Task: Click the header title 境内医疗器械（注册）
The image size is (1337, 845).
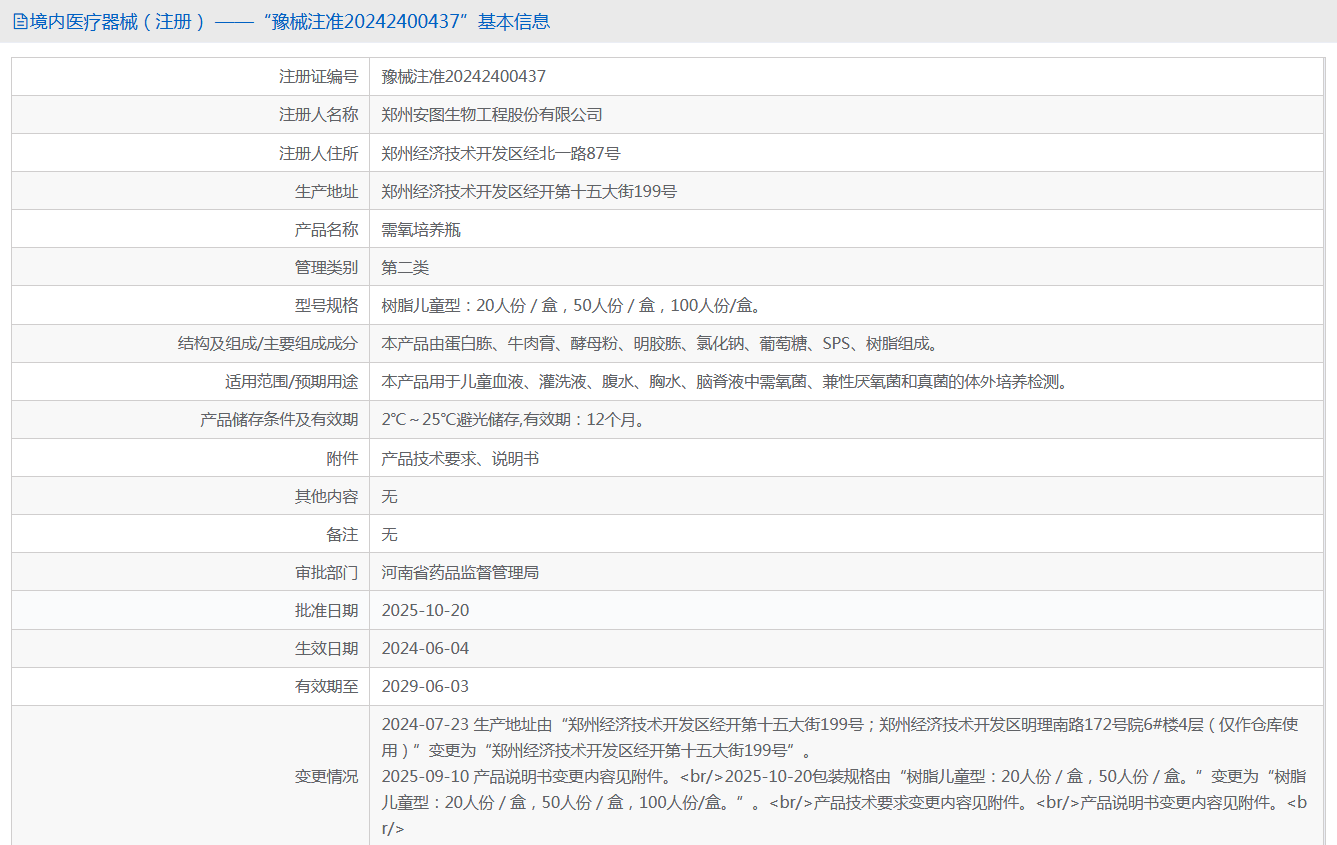Action: click(x=118, y=22)
